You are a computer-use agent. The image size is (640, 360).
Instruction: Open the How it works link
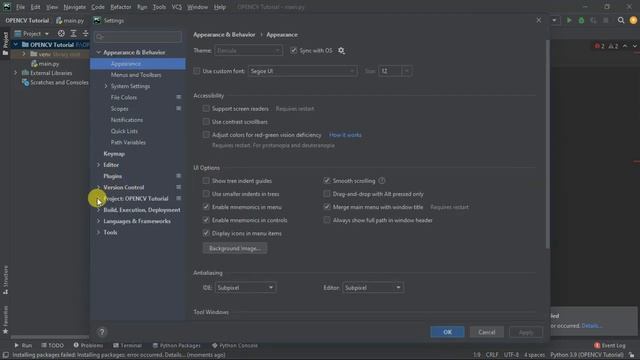pos(345,135)
